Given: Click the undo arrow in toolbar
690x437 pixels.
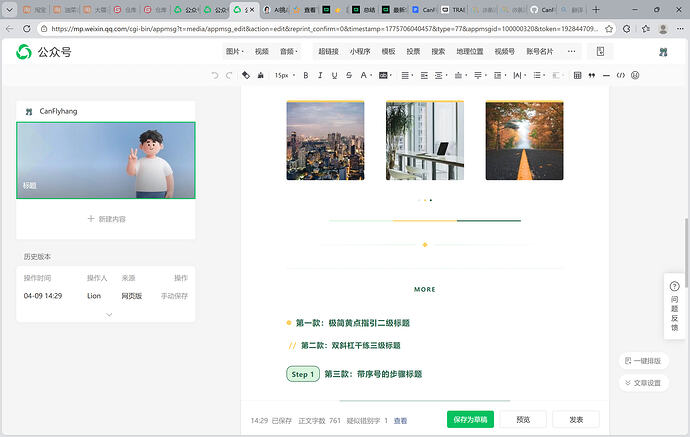Looking at the screenshot, I should [216, 75].
